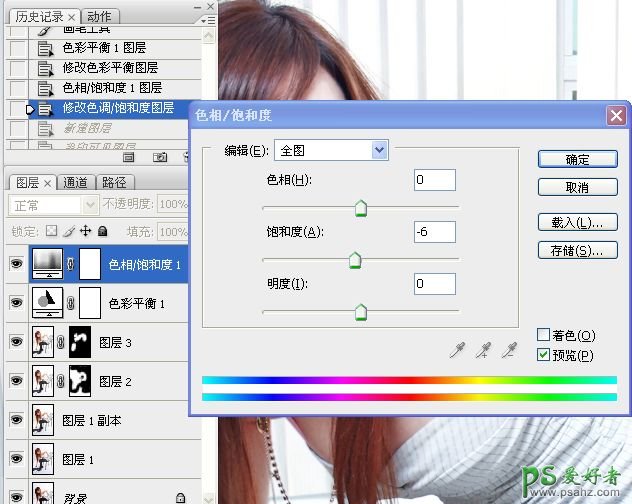Click the 色相 value input field
Screen dimensions: 632x504
(435, 180)
